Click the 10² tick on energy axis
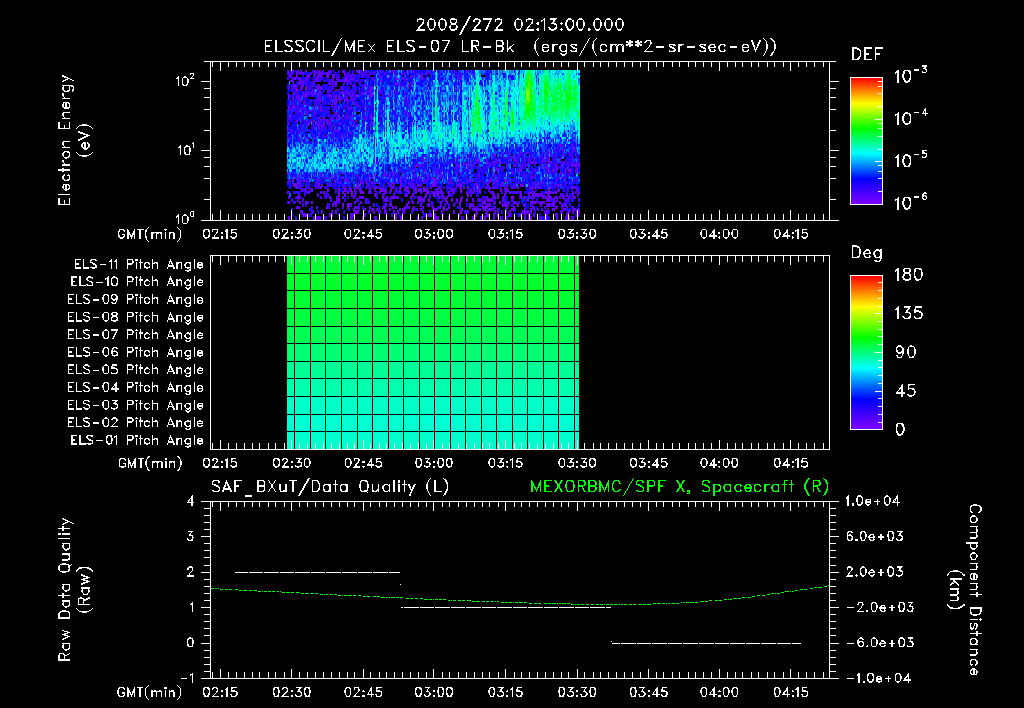Screen dimensions: 1024x708 pos(185,82)
